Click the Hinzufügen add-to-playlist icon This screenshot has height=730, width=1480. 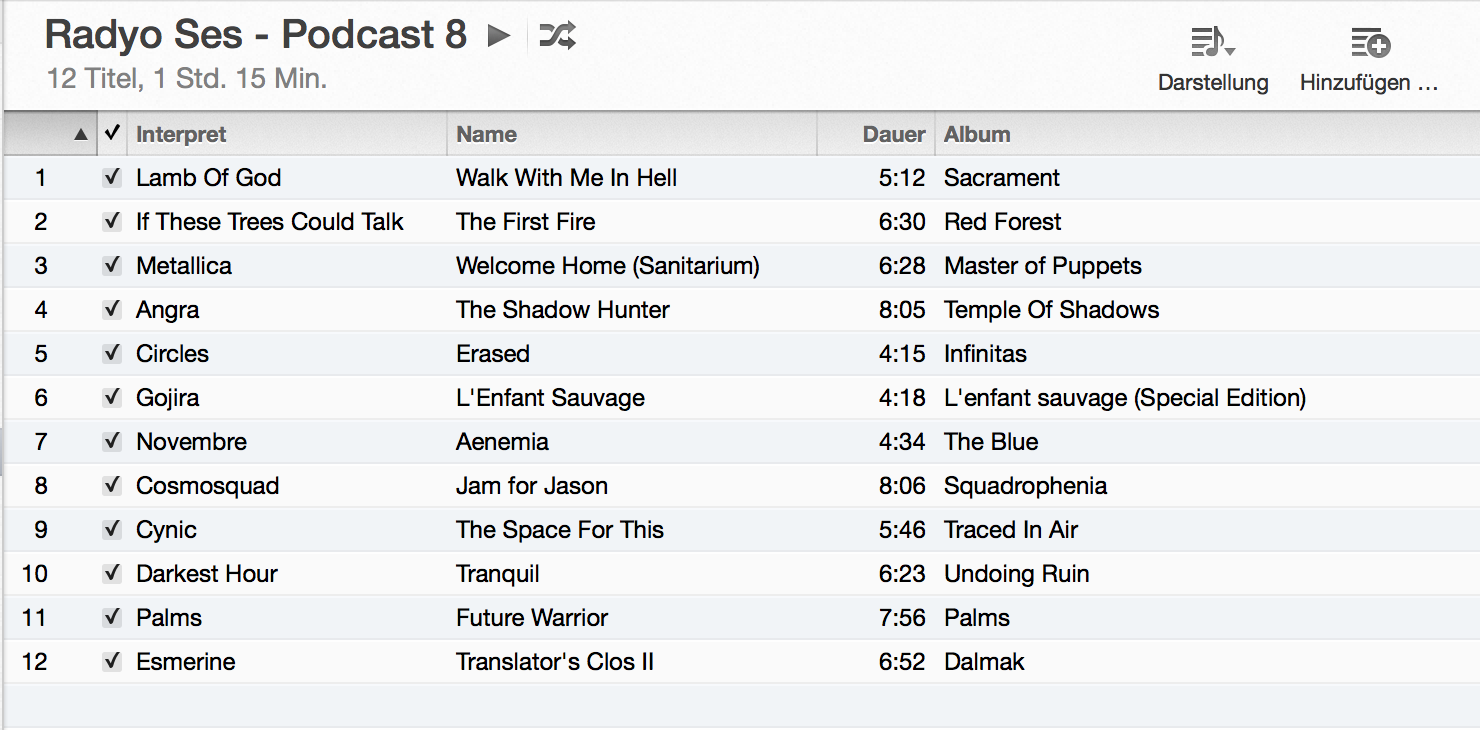coord(1370,42)
